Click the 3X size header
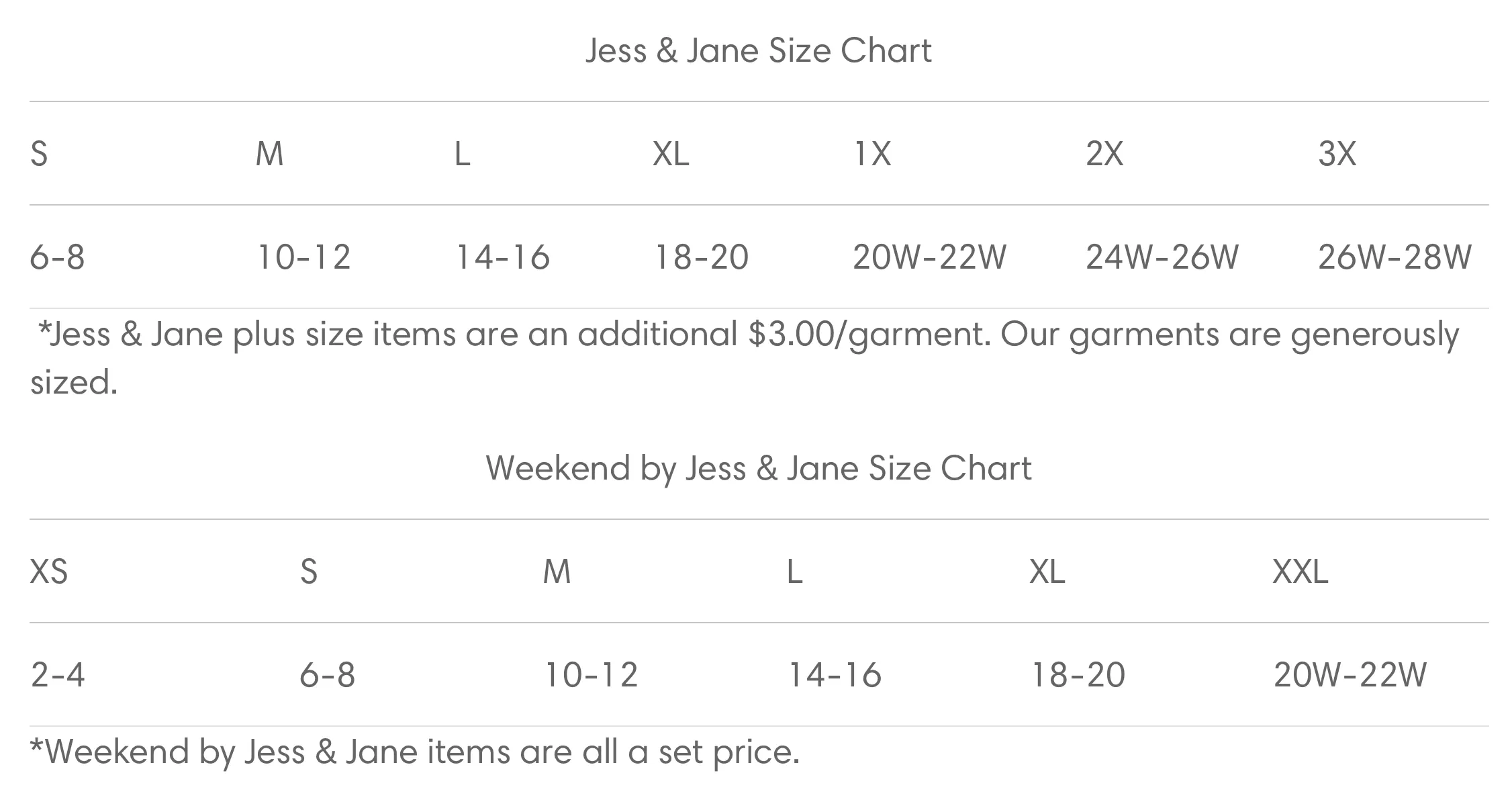Screen dimensions: 1512x806 [x=1337, y=154]
